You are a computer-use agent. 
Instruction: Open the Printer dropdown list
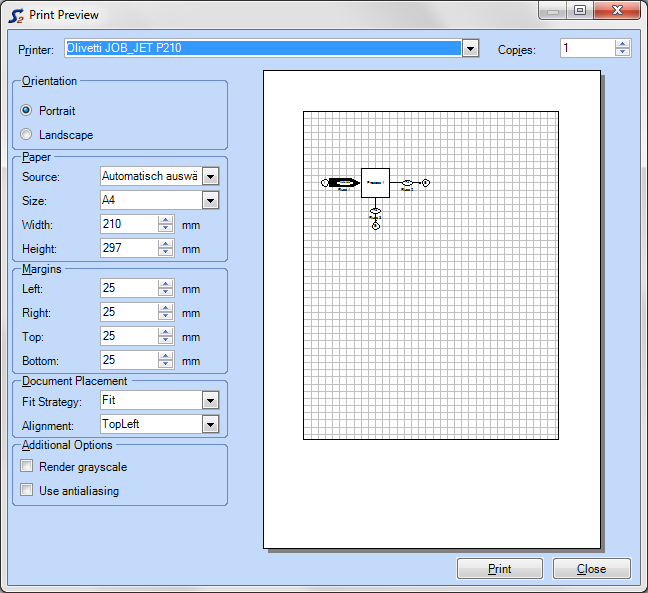click(x=470, y=48)
